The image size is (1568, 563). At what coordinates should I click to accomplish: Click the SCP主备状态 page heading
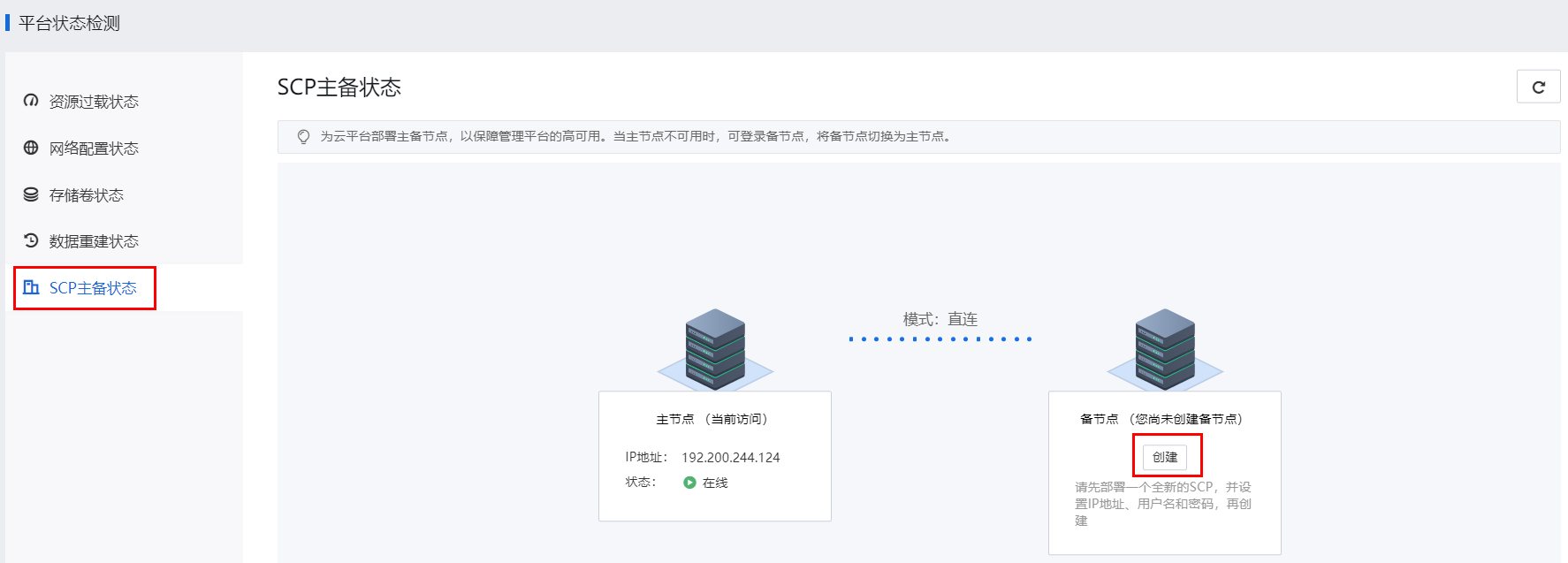pos(339,87)
